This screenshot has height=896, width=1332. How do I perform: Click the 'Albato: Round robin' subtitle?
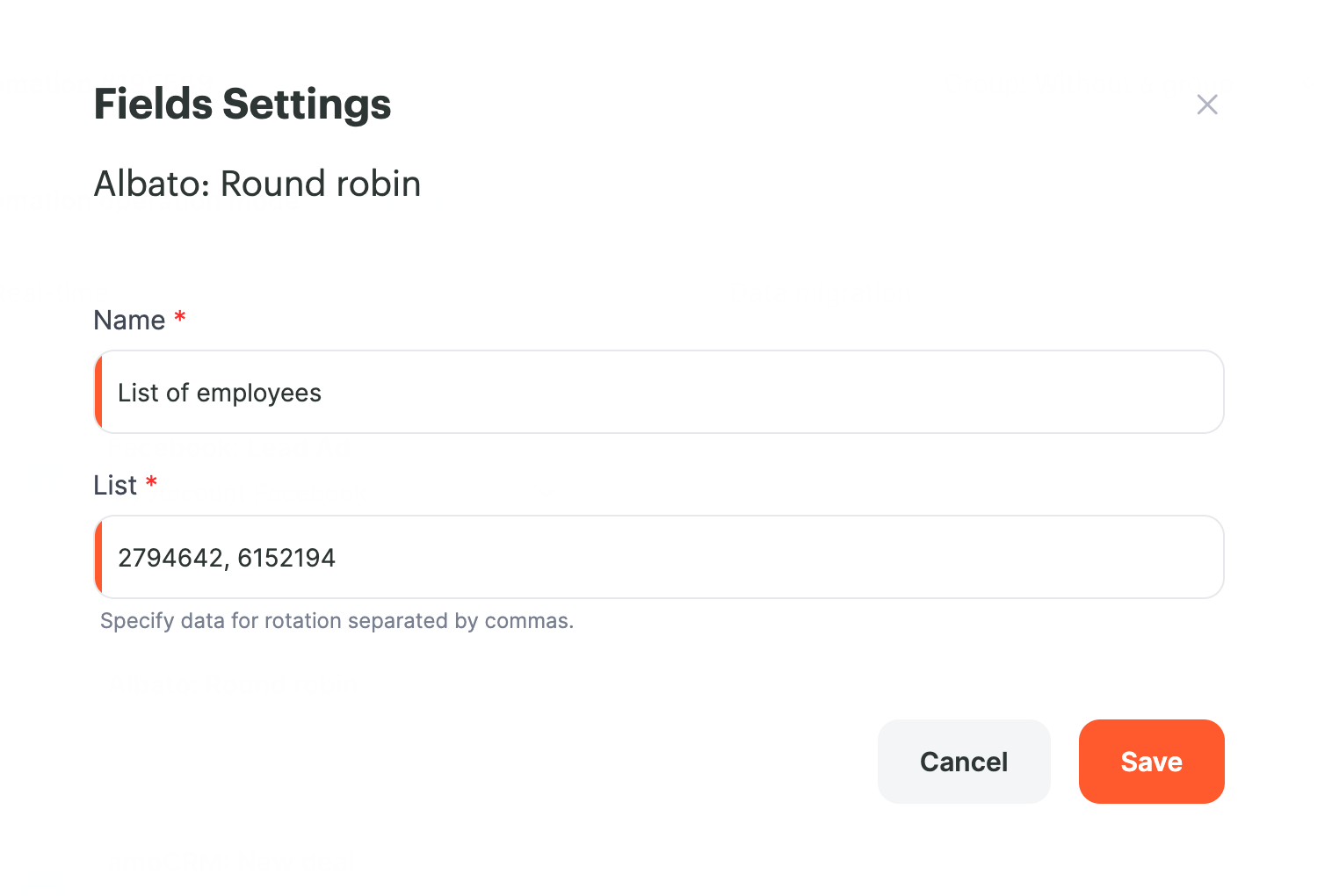pyautogui.click(x=257, y=184)
